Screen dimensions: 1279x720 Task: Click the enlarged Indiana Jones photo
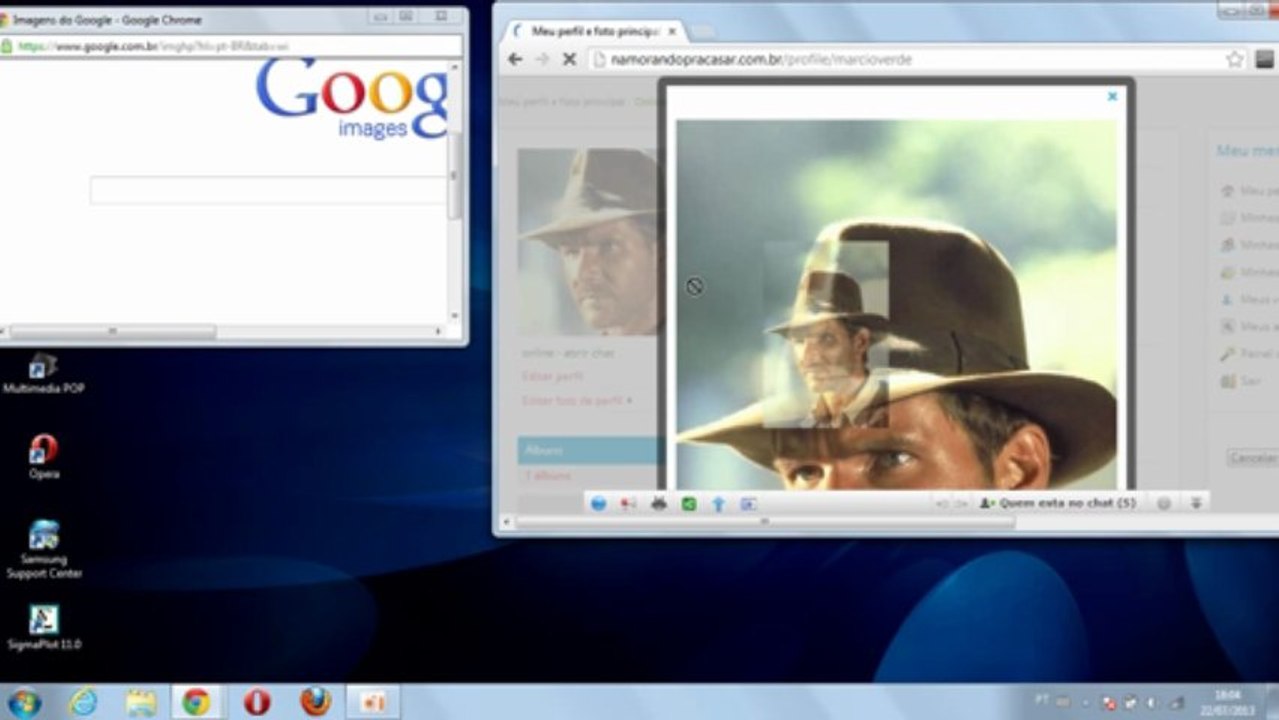(896, 305)
